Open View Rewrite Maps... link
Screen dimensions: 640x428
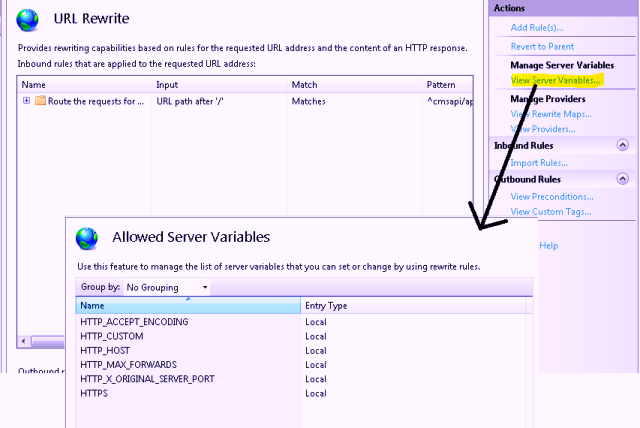tap(551, 114)
